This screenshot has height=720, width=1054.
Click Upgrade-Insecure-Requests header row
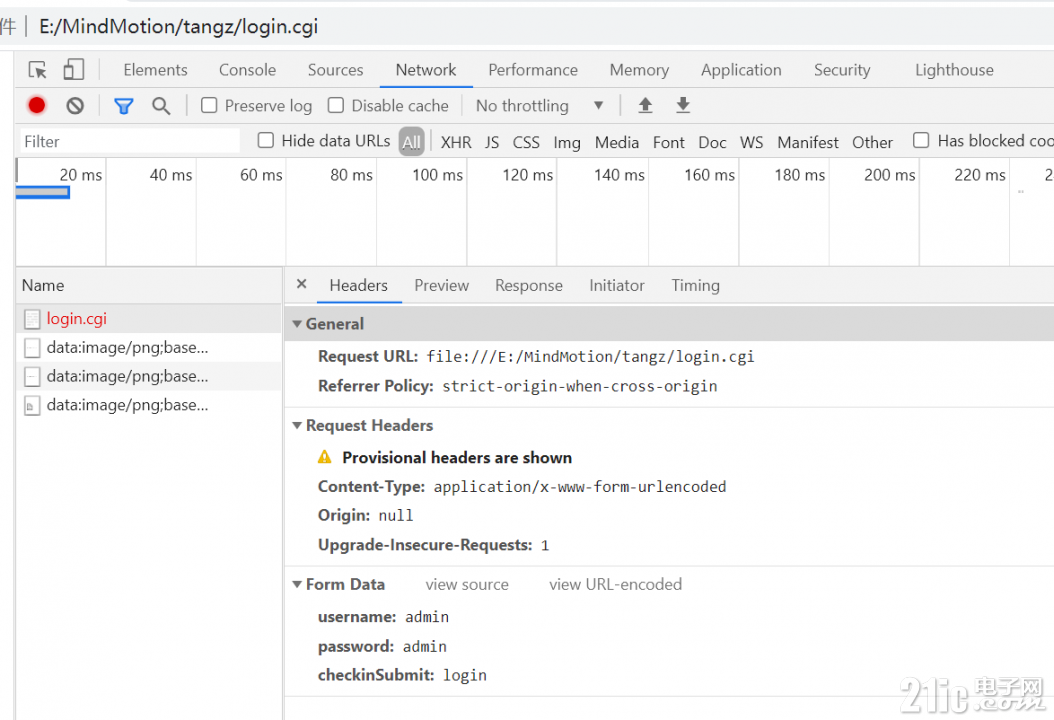click(x=434, y=545)
